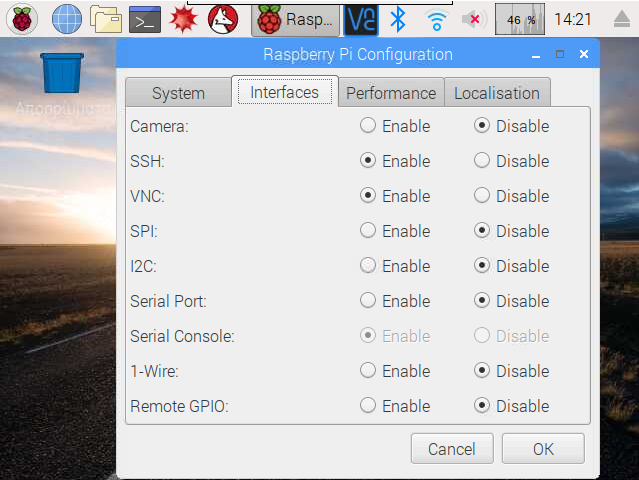Go to the Localisation tab
The image size is (639, 480).
497,93
